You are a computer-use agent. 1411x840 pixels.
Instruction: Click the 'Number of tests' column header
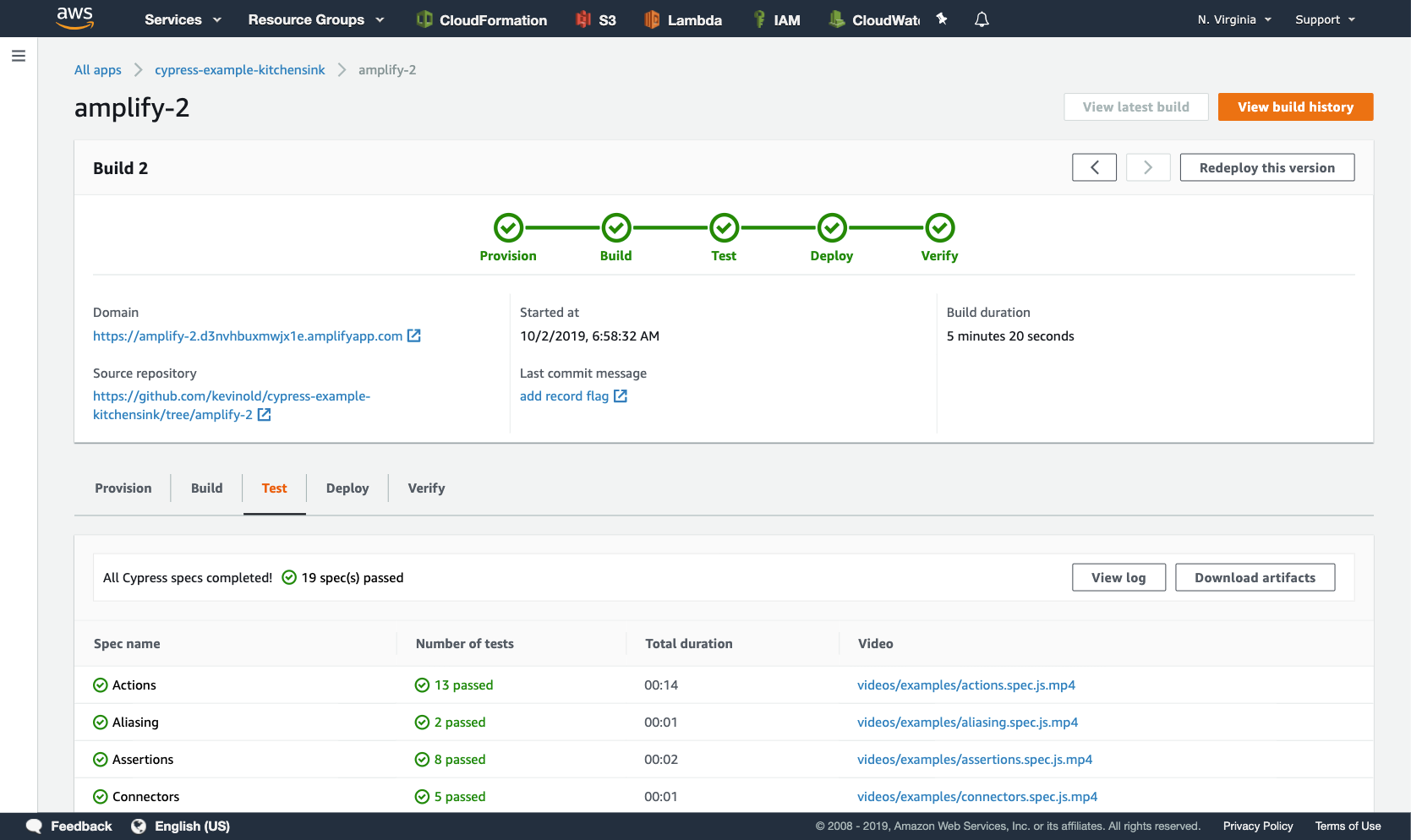pyautogui.click(x=465, y=644)
